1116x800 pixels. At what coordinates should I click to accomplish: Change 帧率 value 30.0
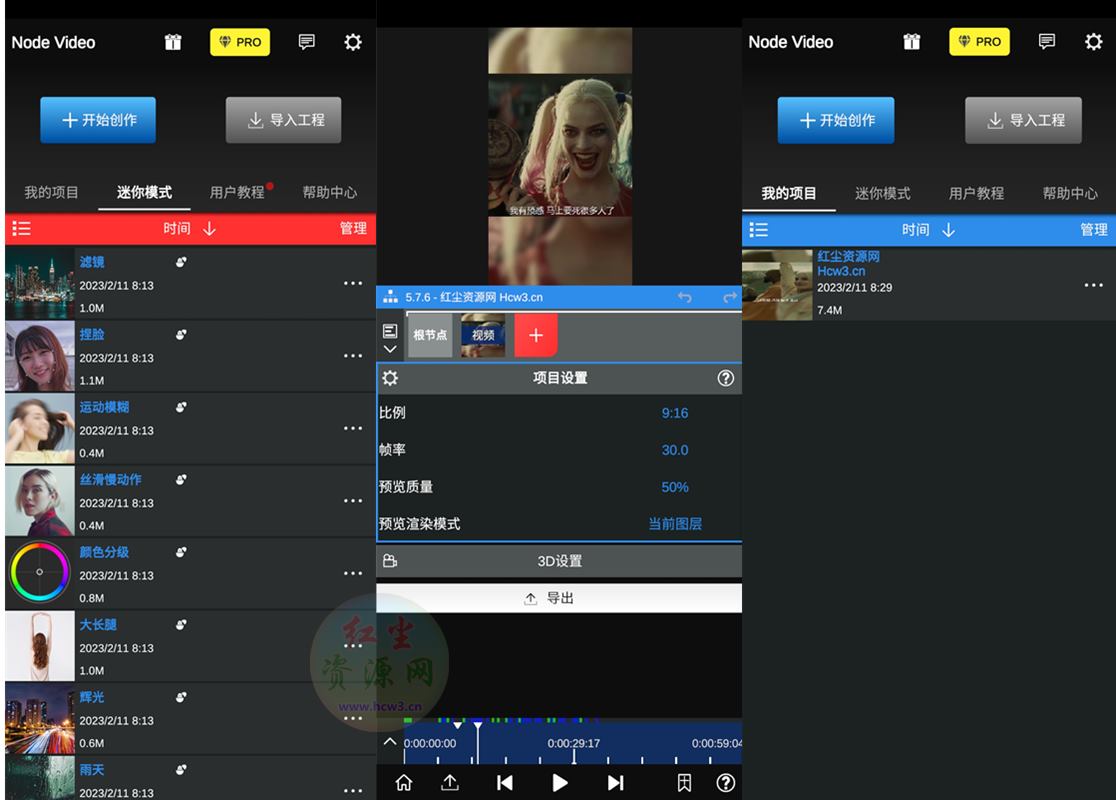(675, 450)
